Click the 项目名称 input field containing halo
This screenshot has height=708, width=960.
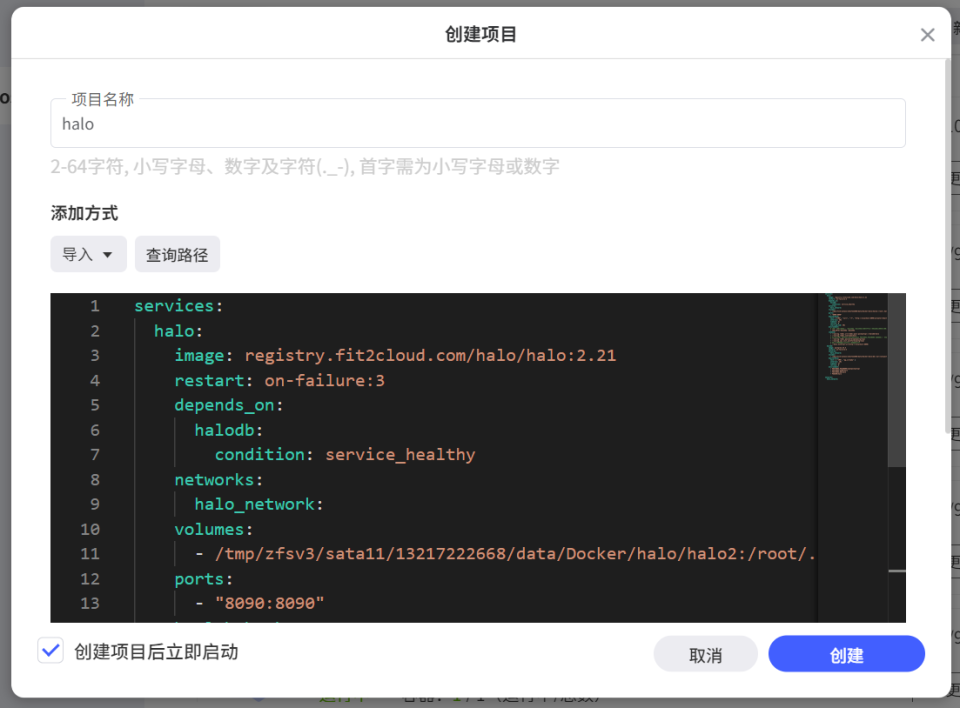tap(478, 123)
